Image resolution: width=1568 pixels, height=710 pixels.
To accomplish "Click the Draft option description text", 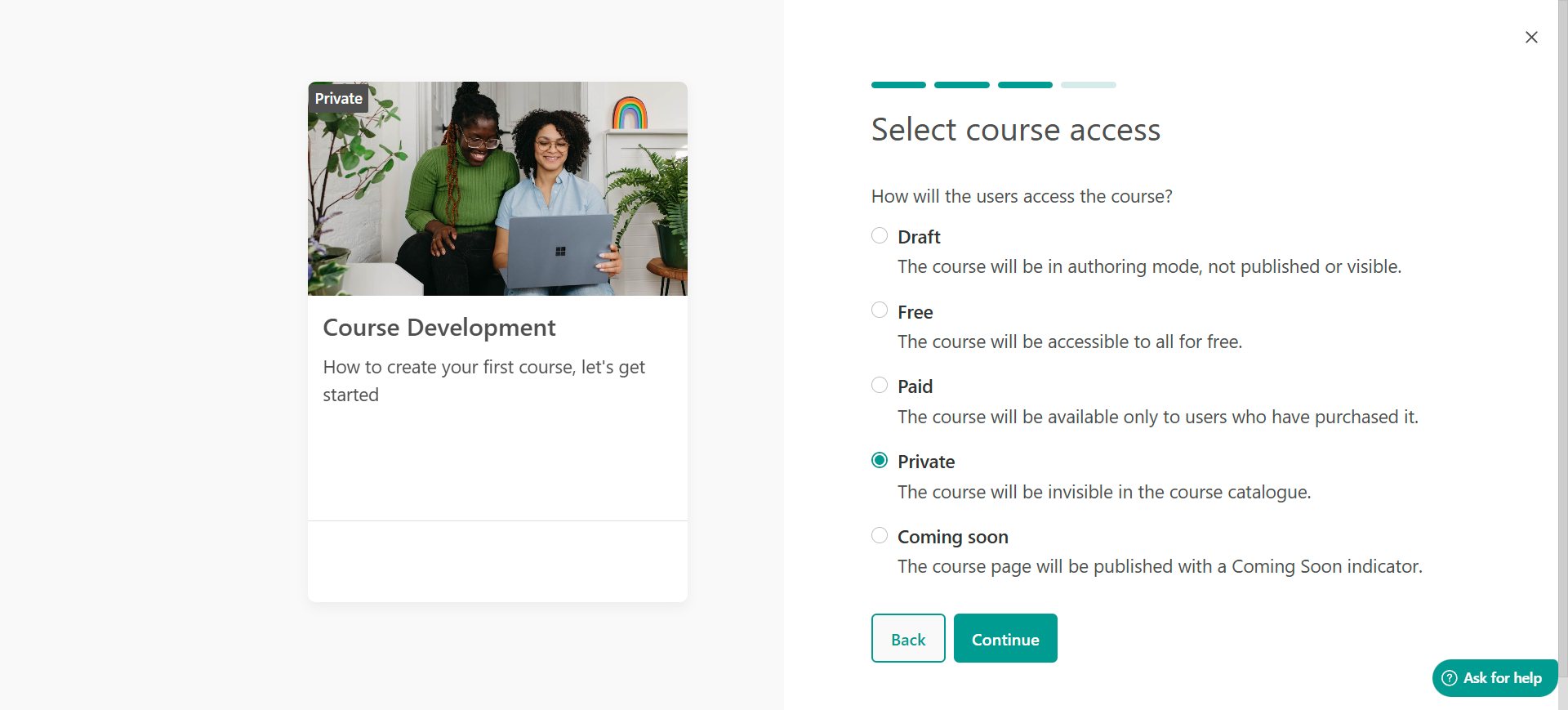I will [1149, 267].
